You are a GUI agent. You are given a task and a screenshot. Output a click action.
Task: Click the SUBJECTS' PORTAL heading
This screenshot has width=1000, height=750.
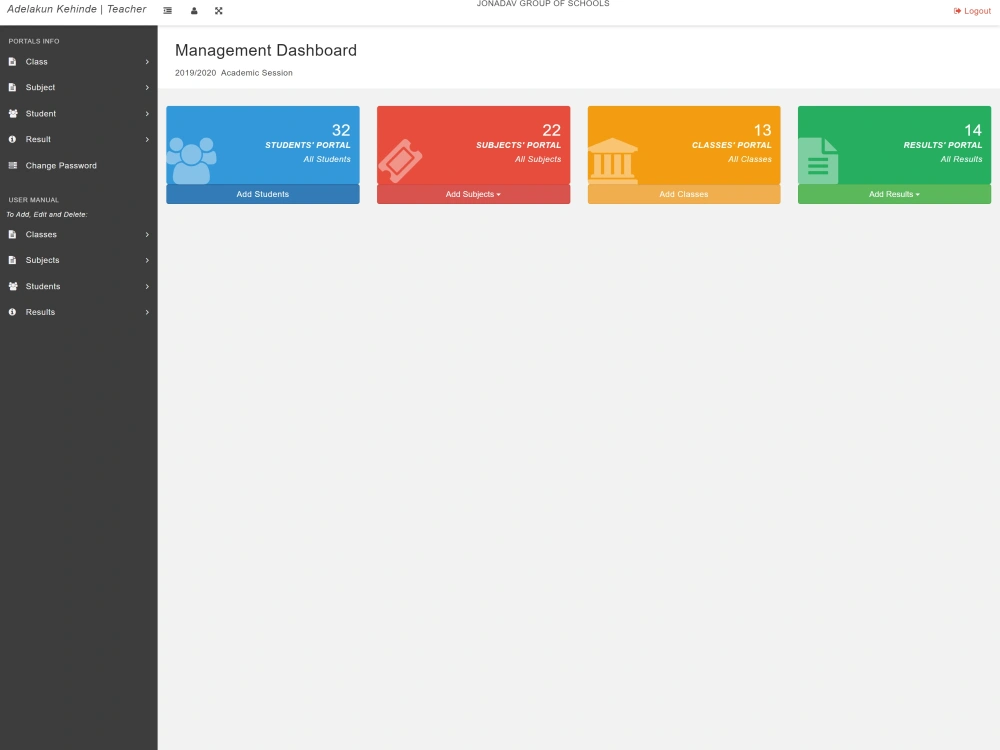point(518,145)
